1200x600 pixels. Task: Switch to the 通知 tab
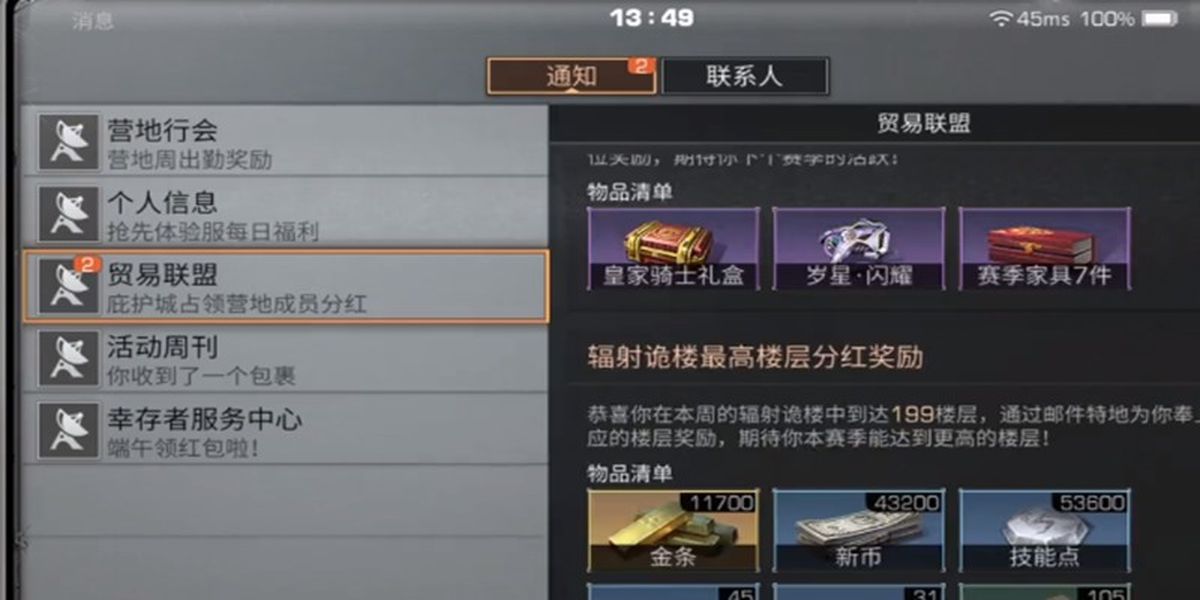tap(571, 76)
